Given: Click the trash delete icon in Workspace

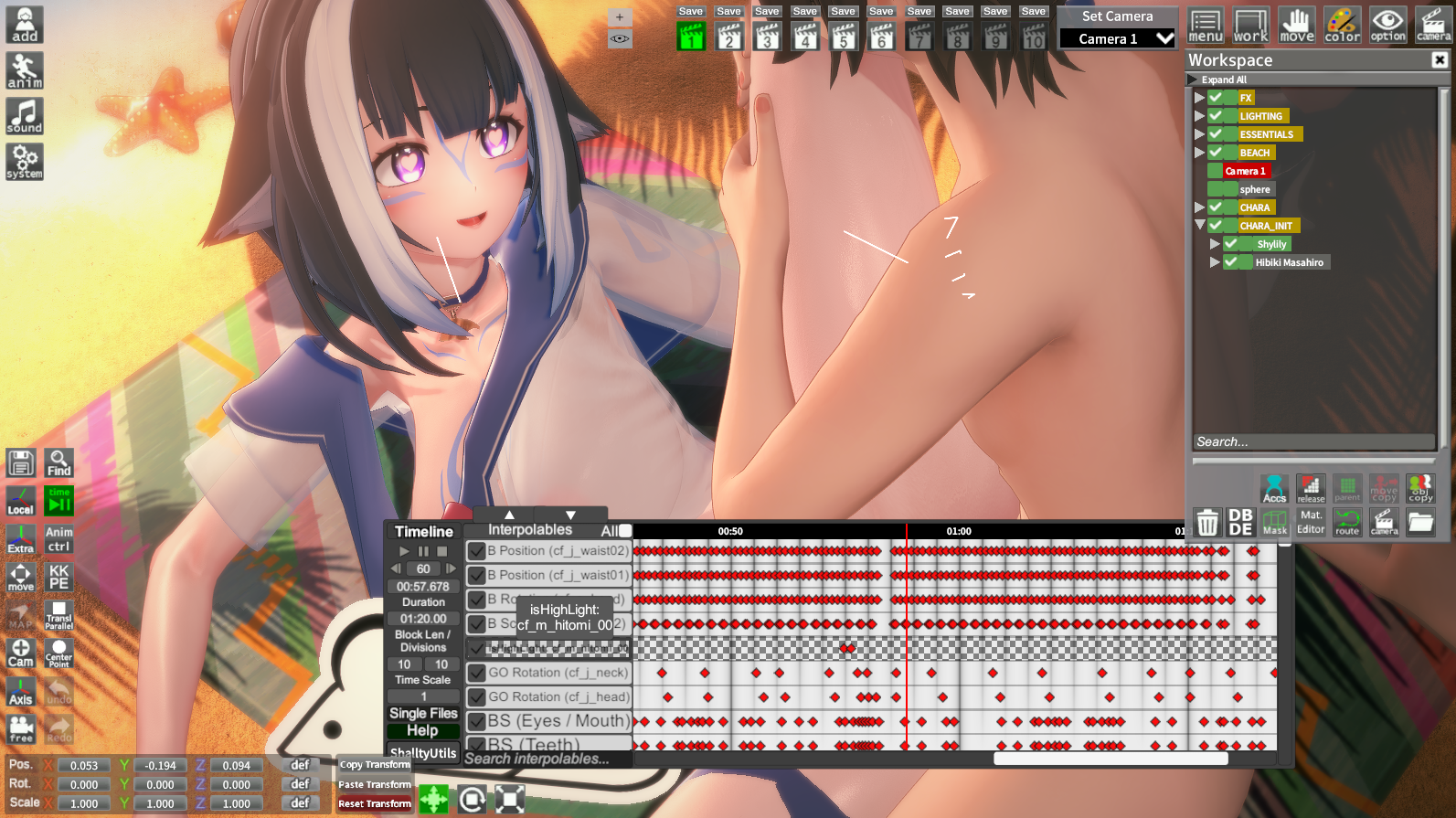Looking at the screenshot, I should 1207,523.
